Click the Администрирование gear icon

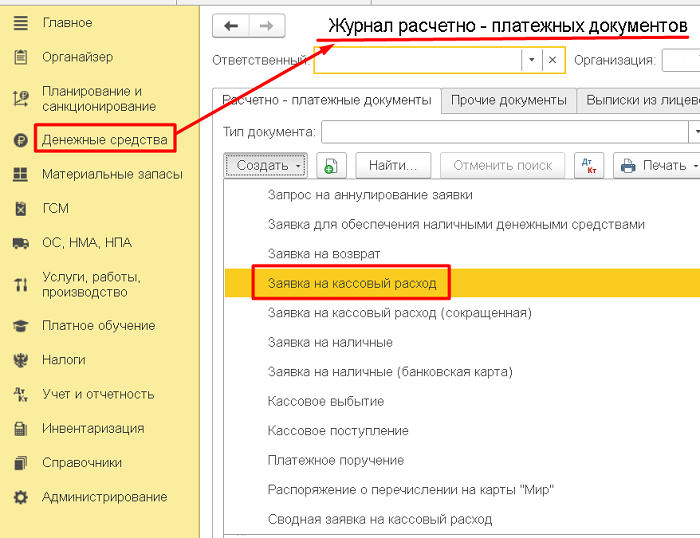(x=20, y=497)
